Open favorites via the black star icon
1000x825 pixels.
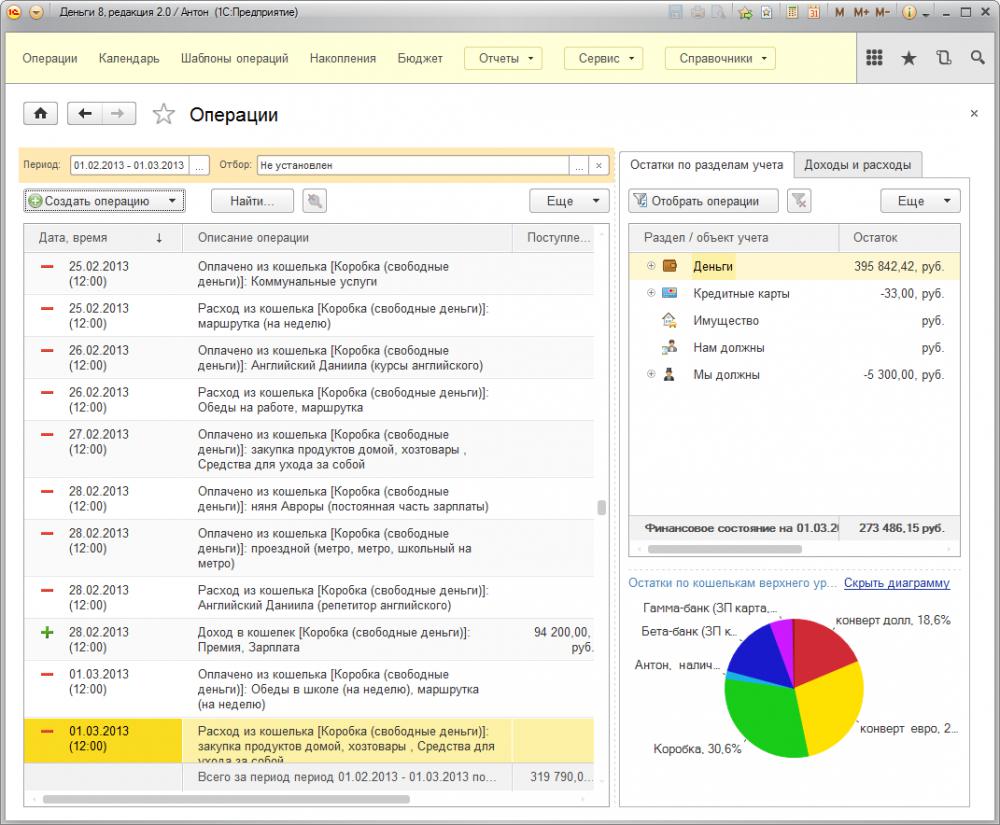(909, 58)
